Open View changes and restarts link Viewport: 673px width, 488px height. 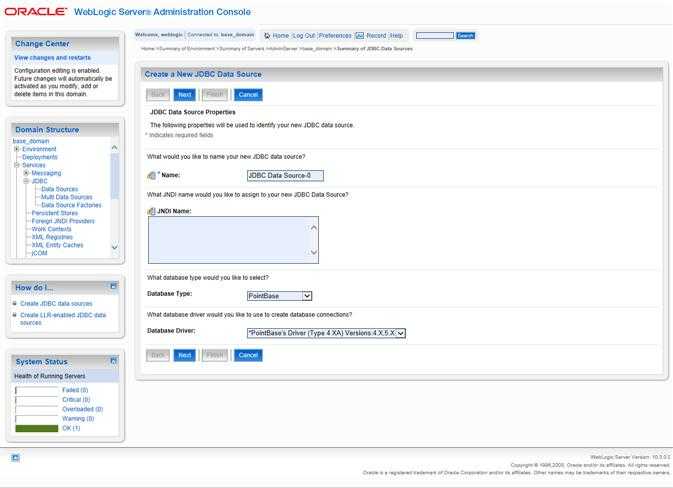pyautogui.click(x=52, y=58)
